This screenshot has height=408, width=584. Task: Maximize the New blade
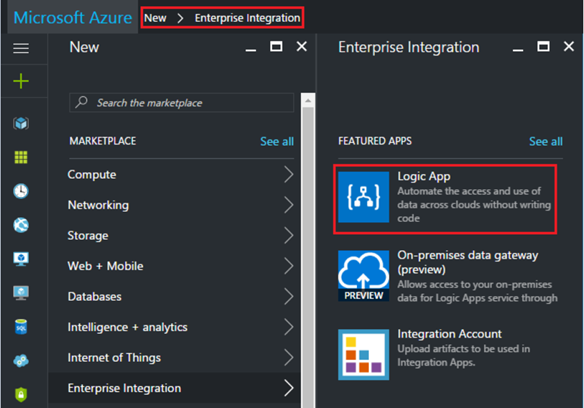[x=276, y=47]
